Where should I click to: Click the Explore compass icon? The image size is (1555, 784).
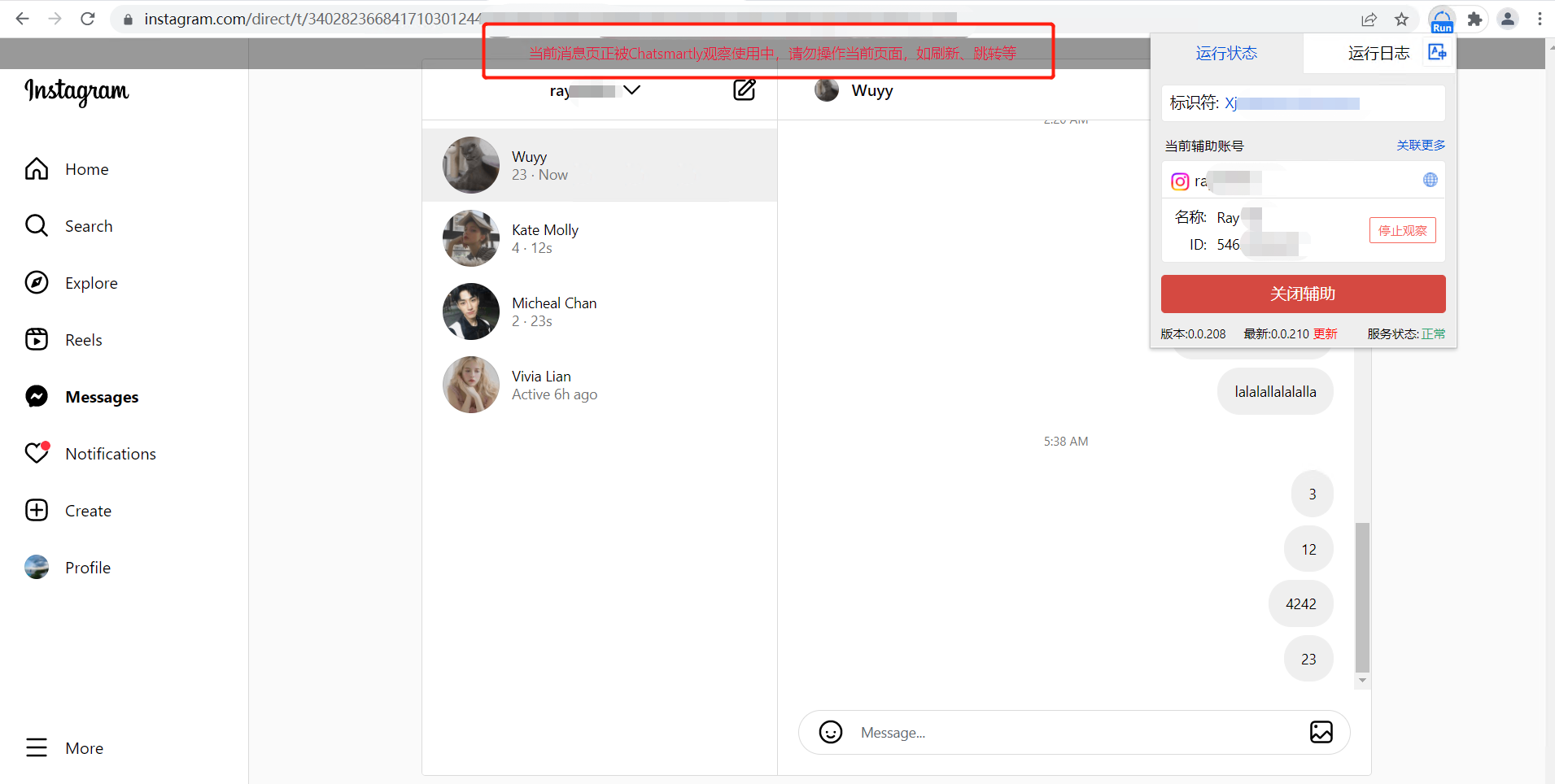pyautogui.click(x=37, y=282)
